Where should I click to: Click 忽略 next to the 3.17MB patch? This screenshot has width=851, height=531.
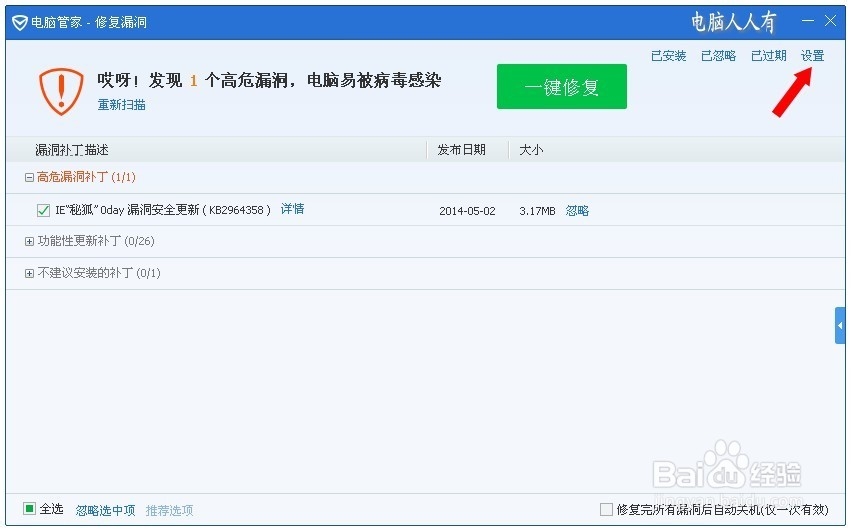click(577, 211)
